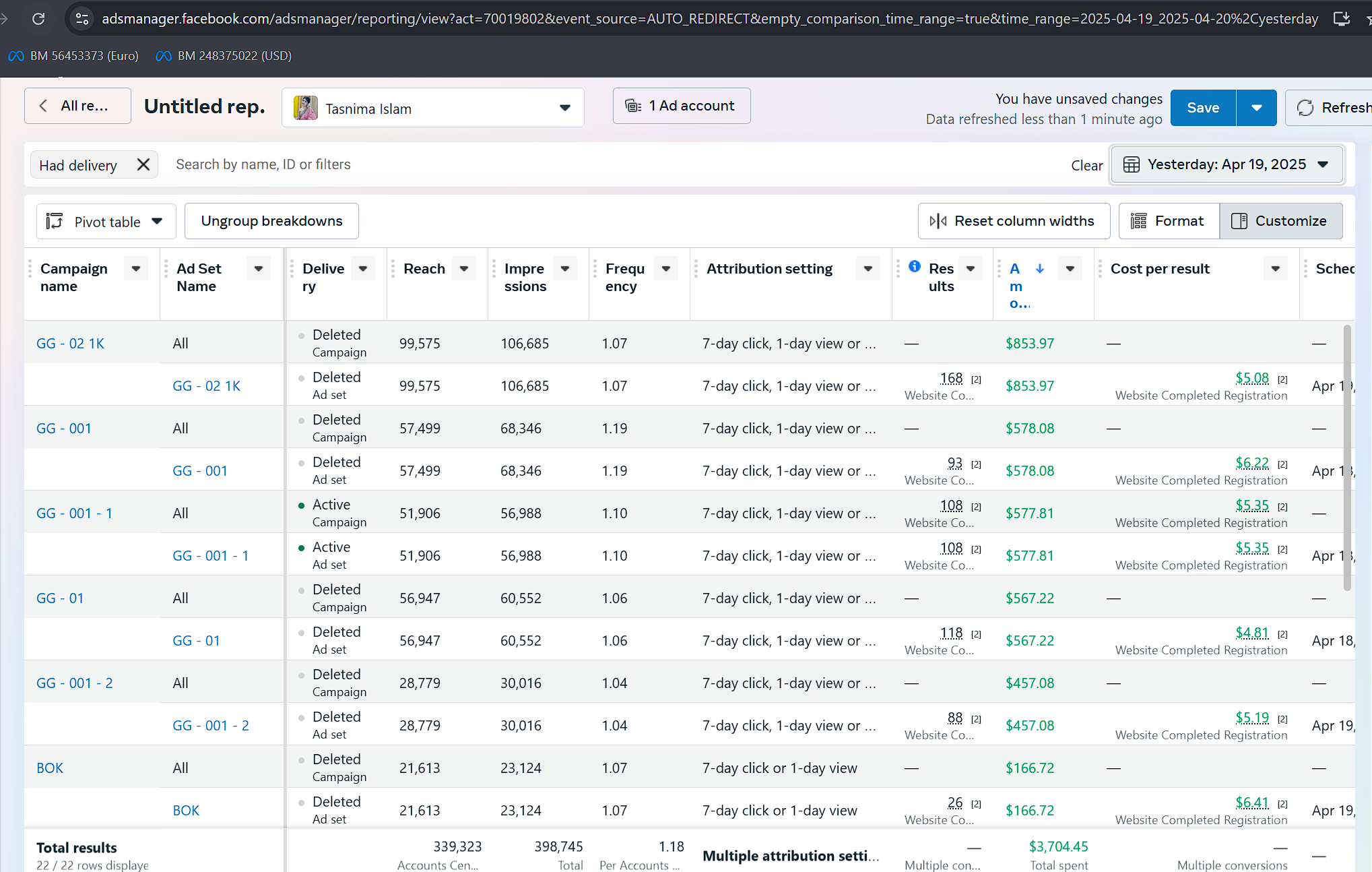Click the Reset column widths button
Image resolution: width=1372 pixels, height=872 pixels.
pyautogui.click(x=1014, y=221)
